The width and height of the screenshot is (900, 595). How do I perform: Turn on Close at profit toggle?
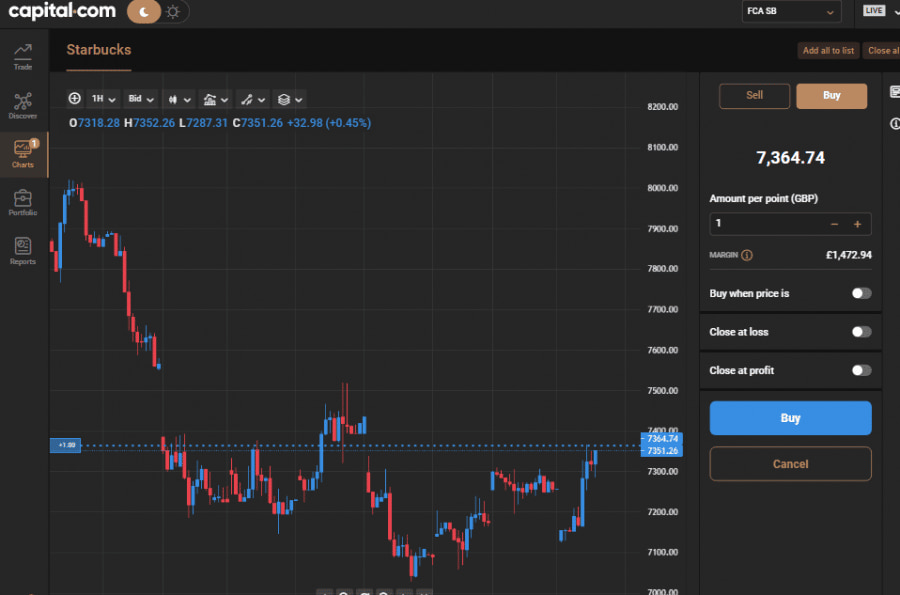(x=860, y=370)
